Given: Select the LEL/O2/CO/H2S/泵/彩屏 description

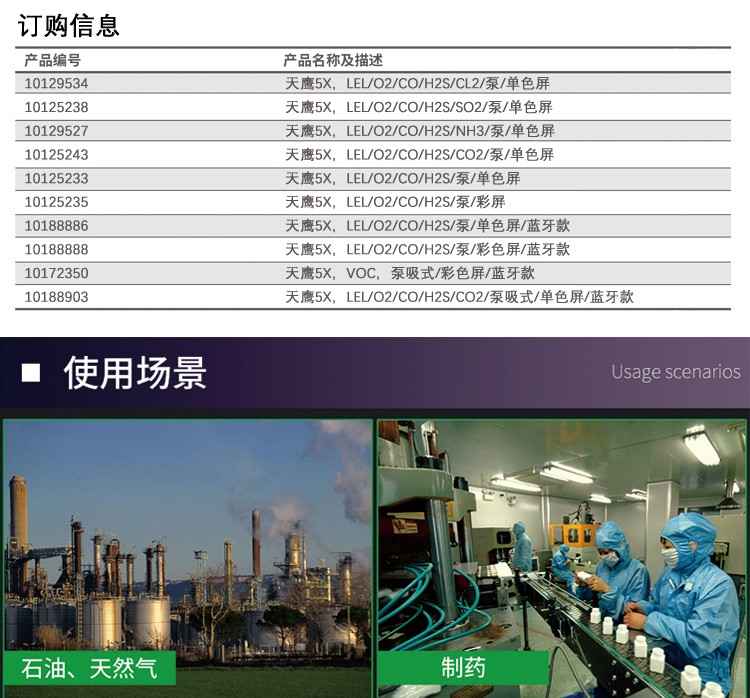Looking at the screenshot, I should pyautogui.click(x=395, y=202).
